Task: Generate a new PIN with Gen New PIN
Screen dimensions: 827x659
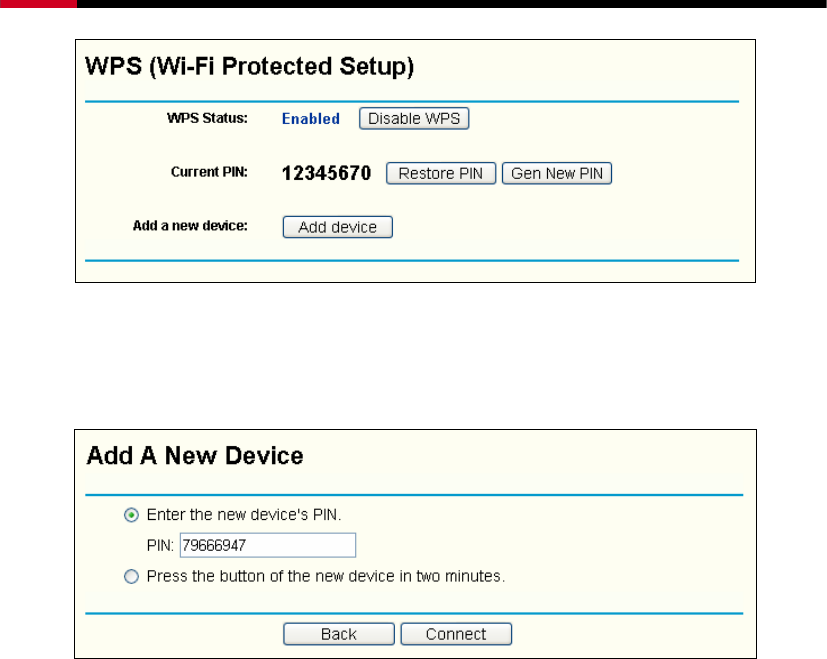Action: coord(557,173)
